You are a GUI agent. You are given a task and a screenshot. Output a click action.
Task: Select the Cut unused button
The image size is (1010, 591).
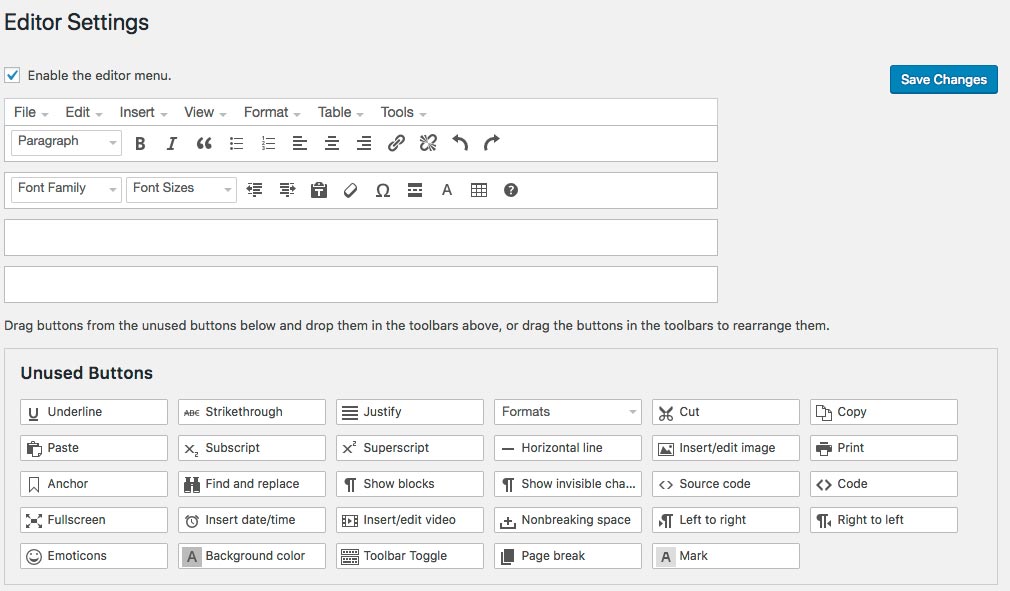(x=726, y=412)
